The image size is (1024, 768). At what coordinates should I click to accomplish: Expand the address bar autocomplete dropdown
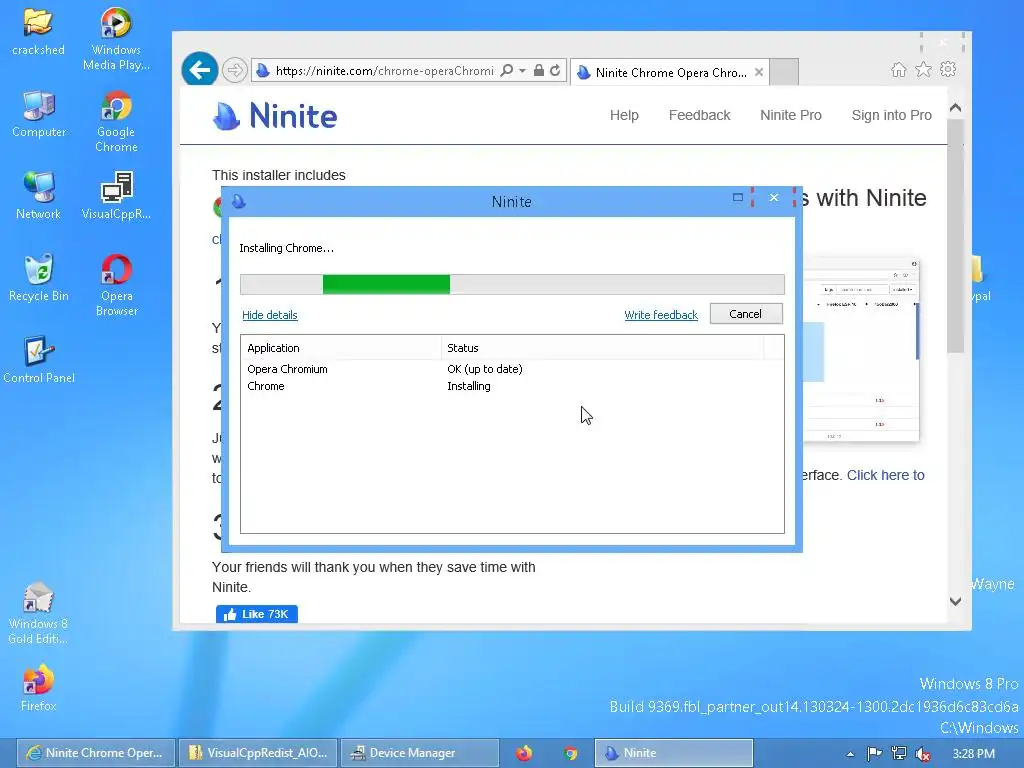[522, 71]
